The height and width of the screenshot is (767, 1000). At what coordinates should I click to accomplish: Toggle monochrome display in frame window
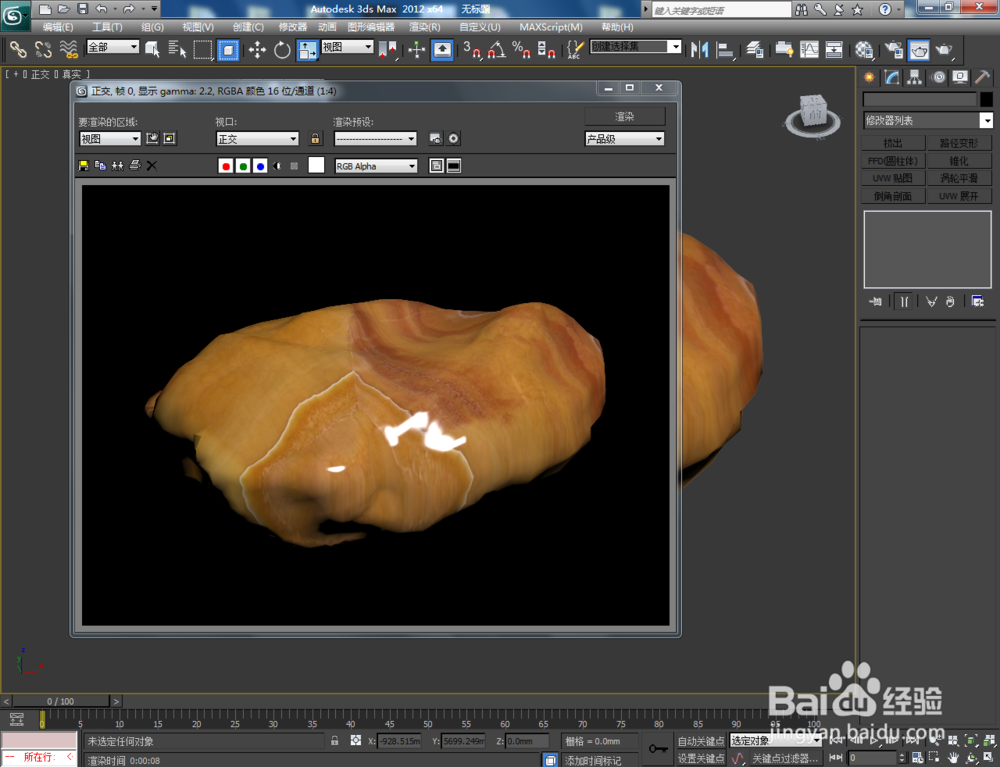(x=294, y=166)
